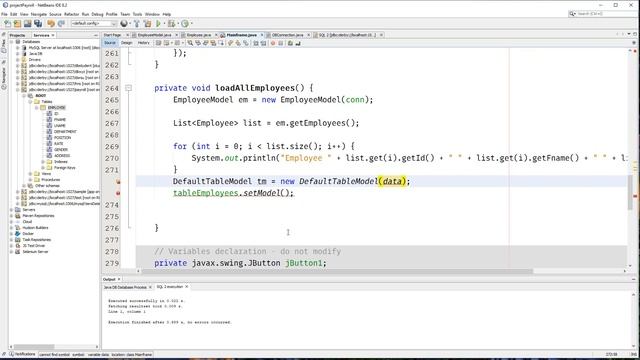Select the Docker node in Services

[28, 234]
